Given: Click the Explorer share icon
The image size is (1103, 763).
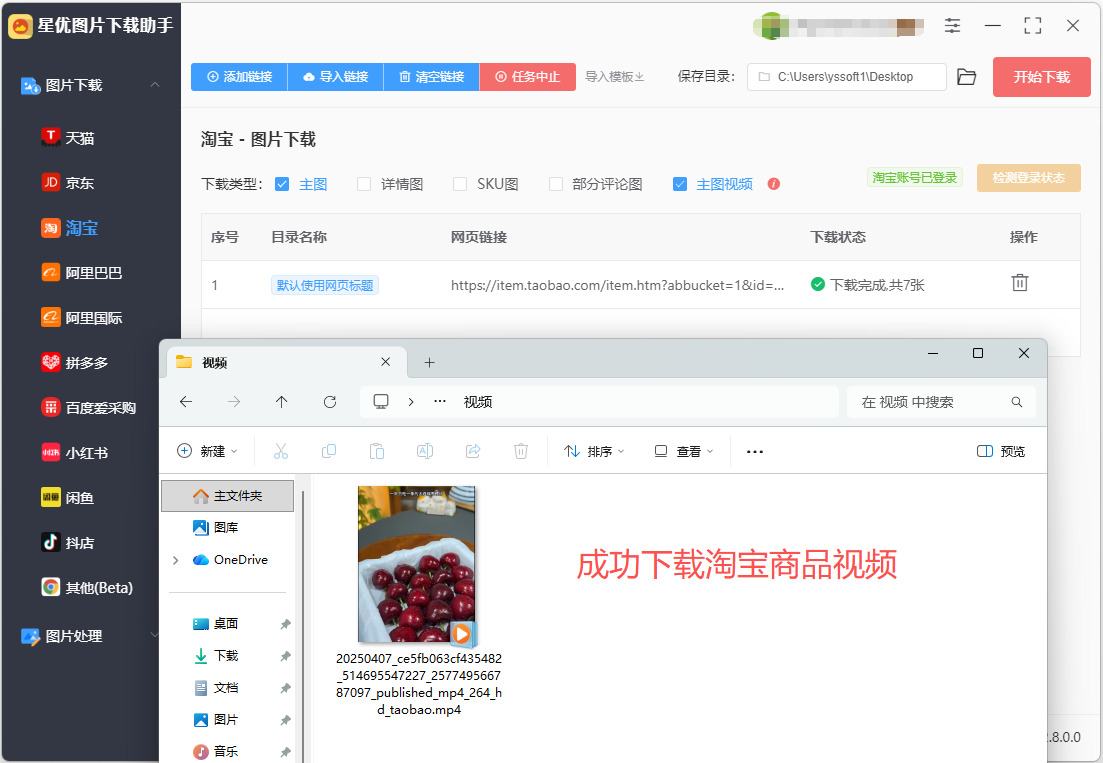Looking at the screenshot, I should [x=473, y=451].
